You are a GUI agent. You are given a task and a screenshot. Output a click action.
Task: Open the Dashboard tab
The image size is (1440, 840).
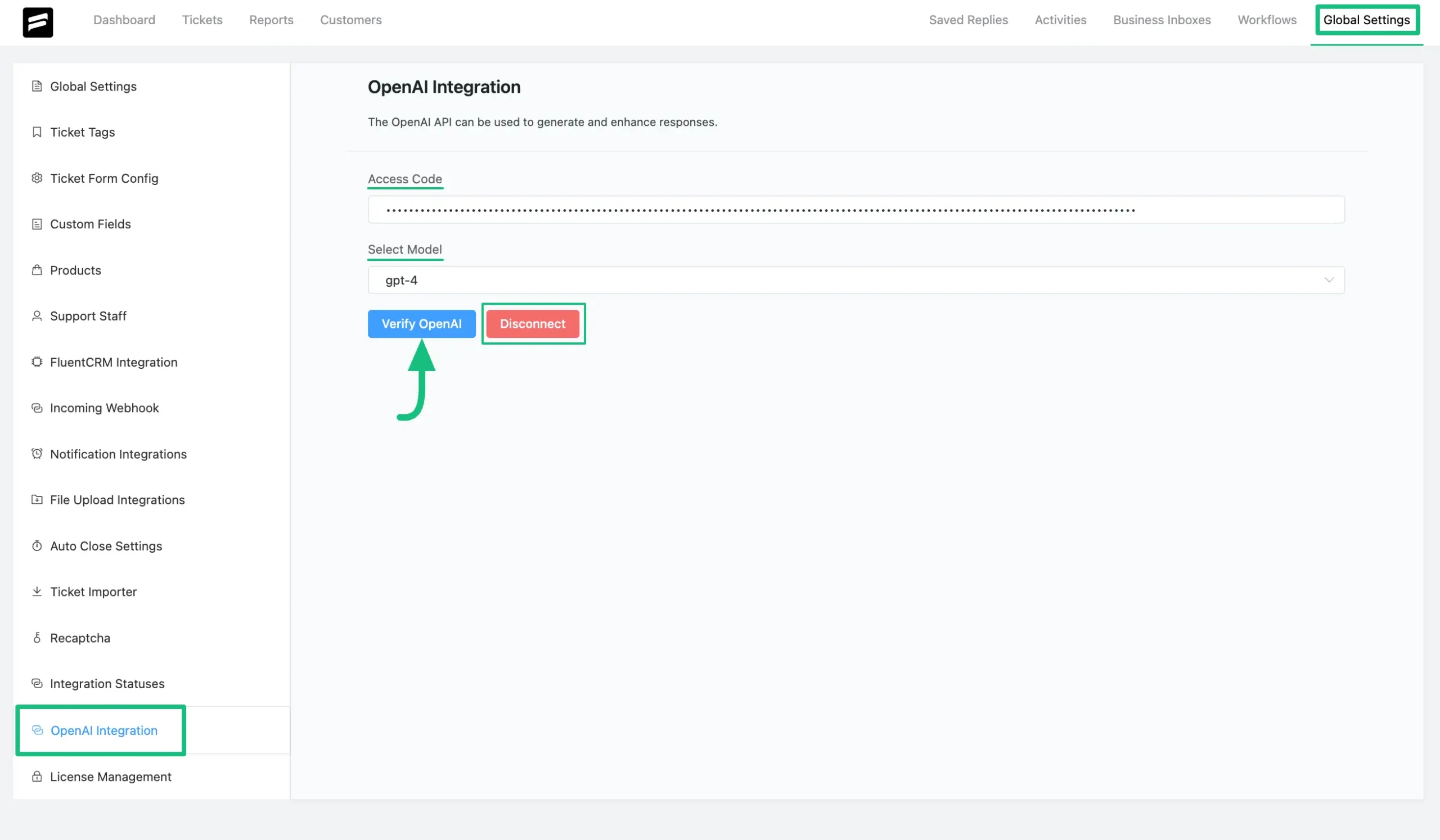point(124,20)
